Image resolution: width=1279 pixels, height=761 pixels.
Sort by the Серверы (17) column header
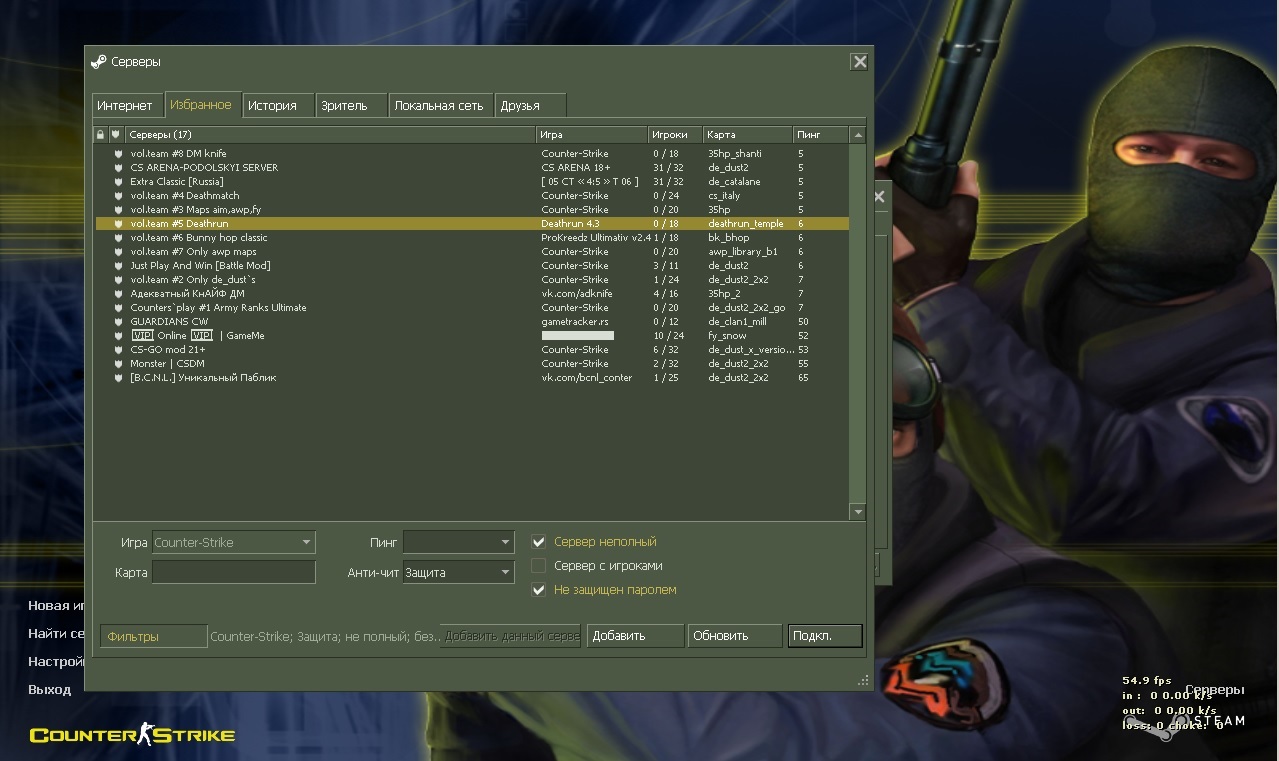tap(331, 134)
